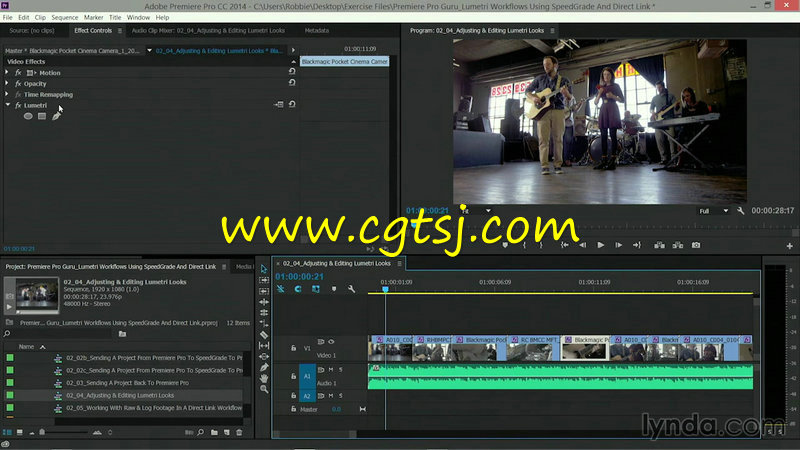Step forward one frame
This screenshot has width=800, height=450.
(x=618, y=245)
